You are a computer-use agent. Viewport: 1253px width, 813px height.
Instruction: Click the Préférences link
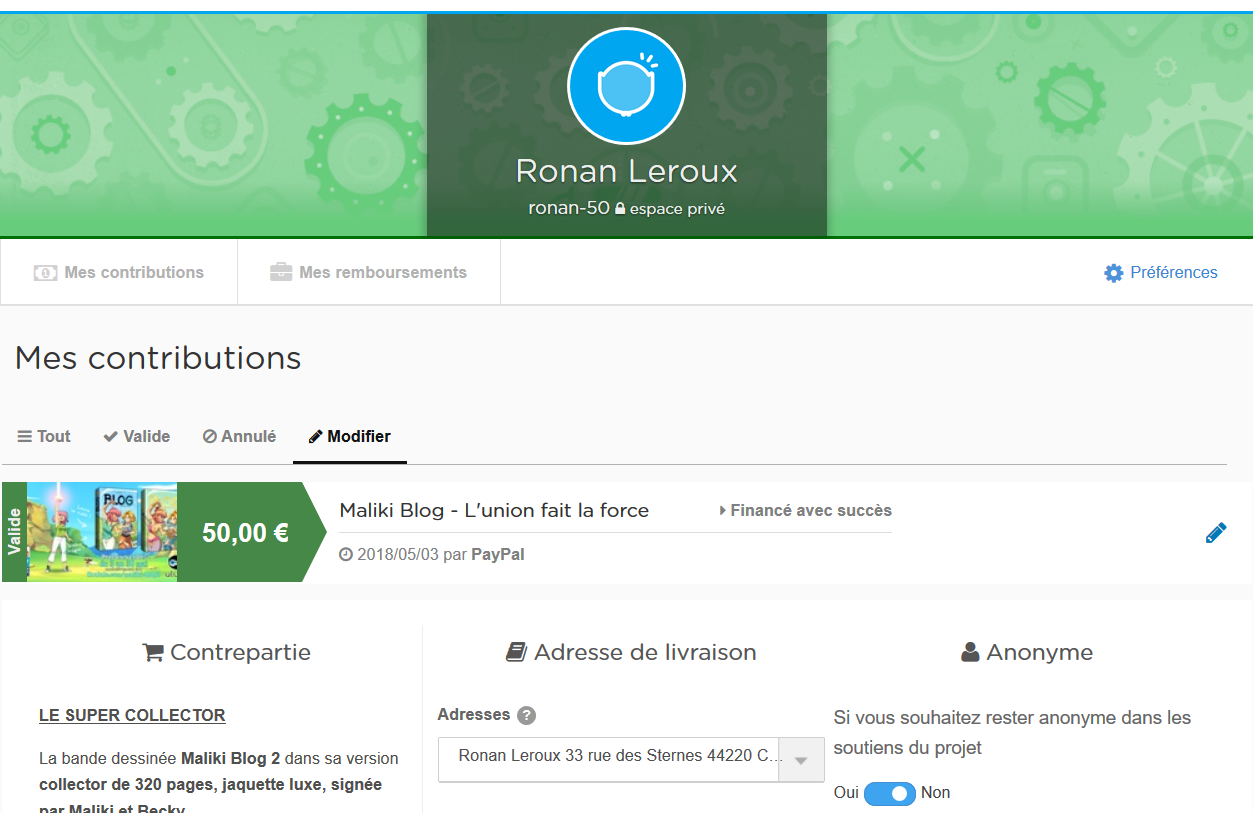tap(1173, 272)
